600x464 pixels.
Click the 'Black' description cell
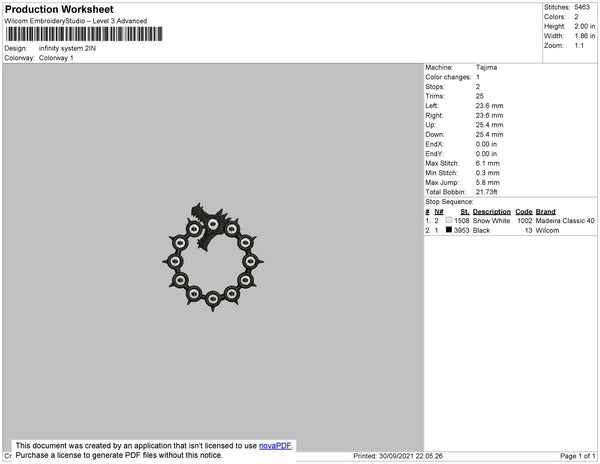coord(481,230)
